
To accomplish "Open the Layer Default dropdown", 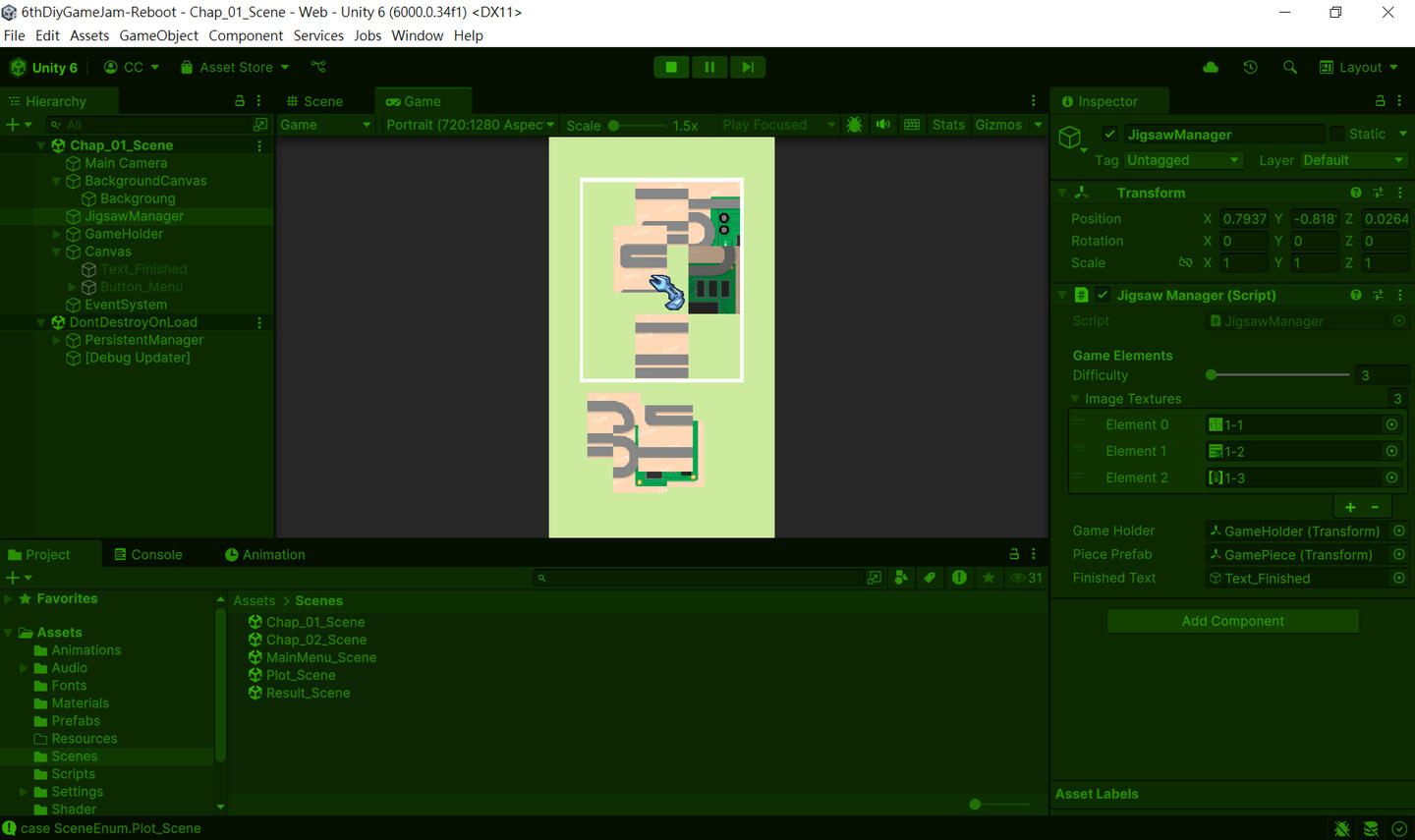I will pos(1354,160).
